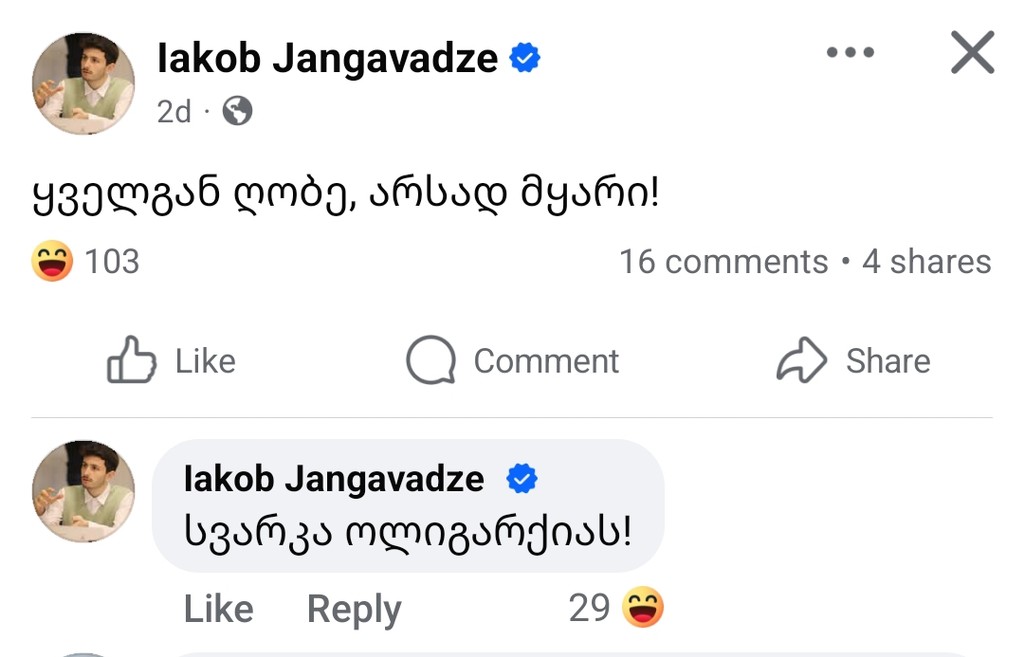Click the verified badge in the comment
The height and width of the screenshot is (657, 1024).
click(521, 480)
